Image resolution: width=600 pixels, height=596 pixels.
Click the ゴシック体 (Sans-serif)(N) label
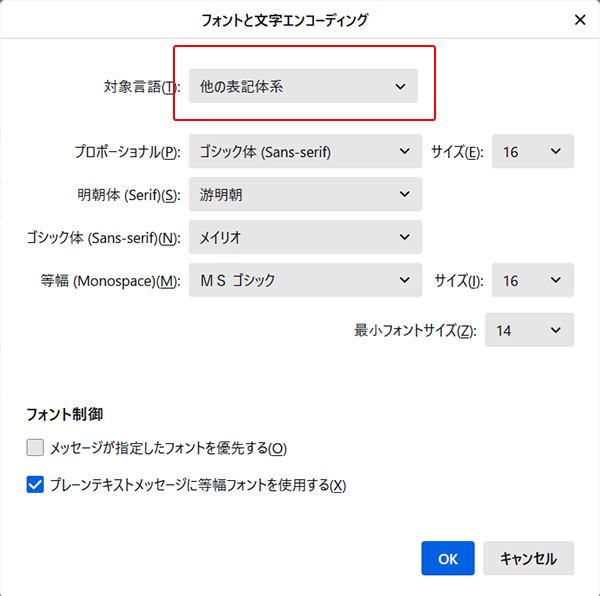103,238
